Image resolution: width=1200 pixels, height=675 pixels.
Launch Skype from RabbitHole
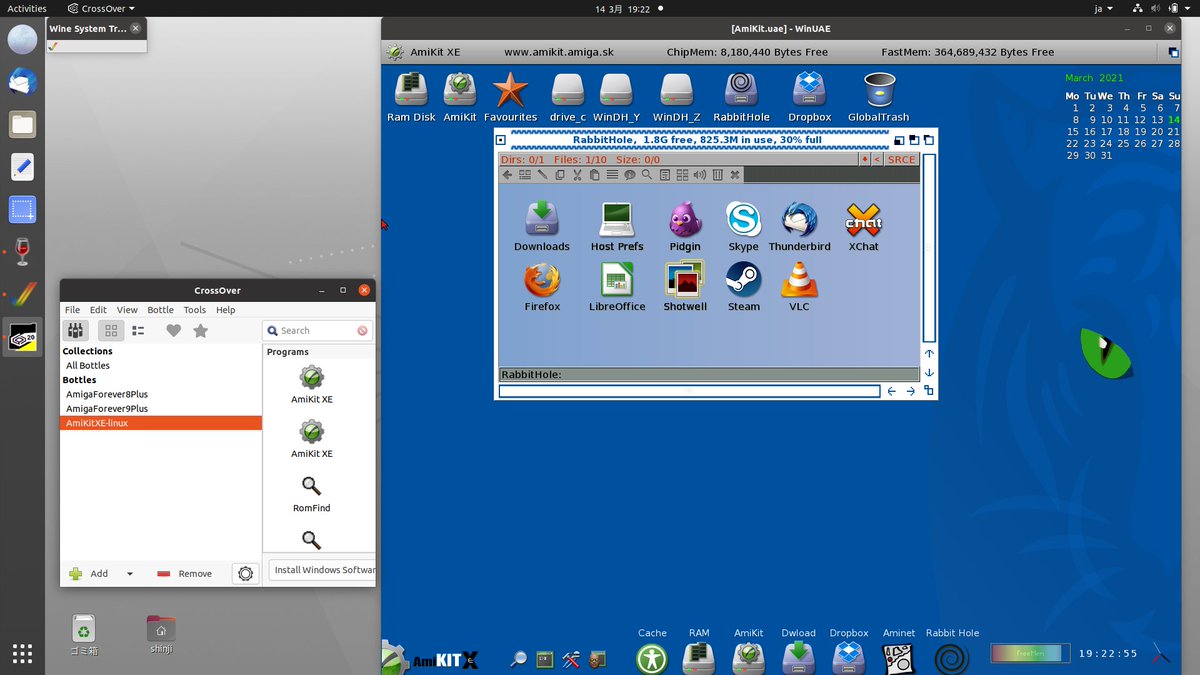(743, 227)
